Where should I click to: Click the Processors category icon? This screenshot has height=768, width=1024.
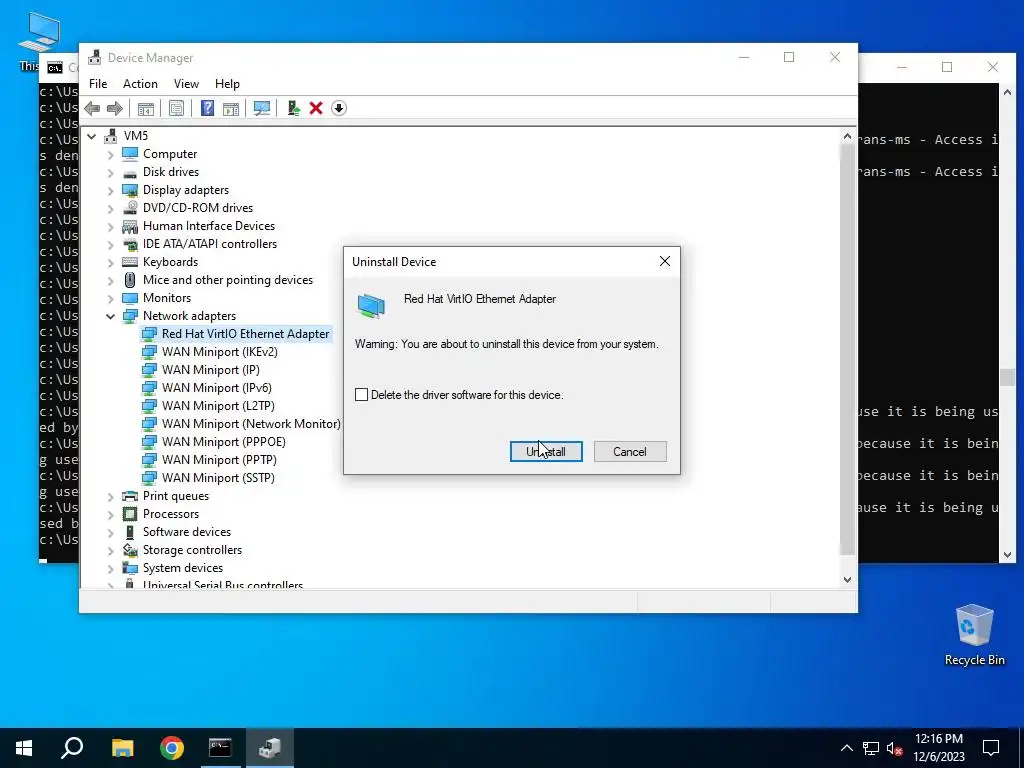(x=130, y=514)
